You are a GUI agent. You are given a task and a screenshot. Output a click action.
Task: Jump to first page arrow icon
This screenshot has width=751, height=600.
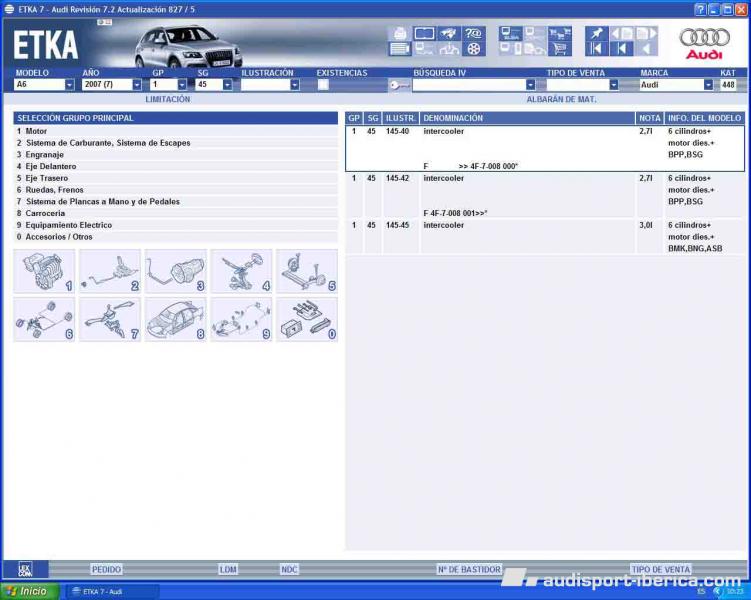pyautogui.click(x=596, y=48)
